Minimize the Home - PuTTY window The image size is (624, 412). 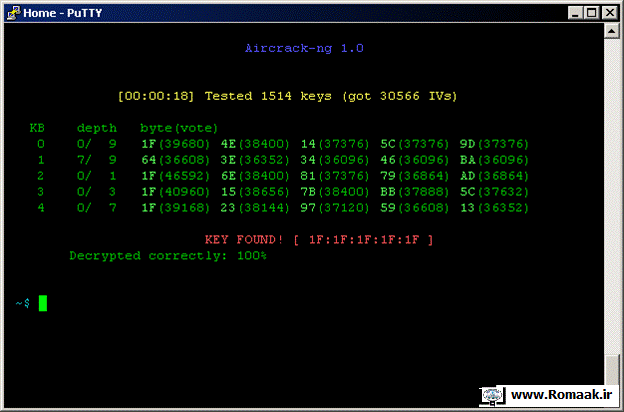(575, 13)
